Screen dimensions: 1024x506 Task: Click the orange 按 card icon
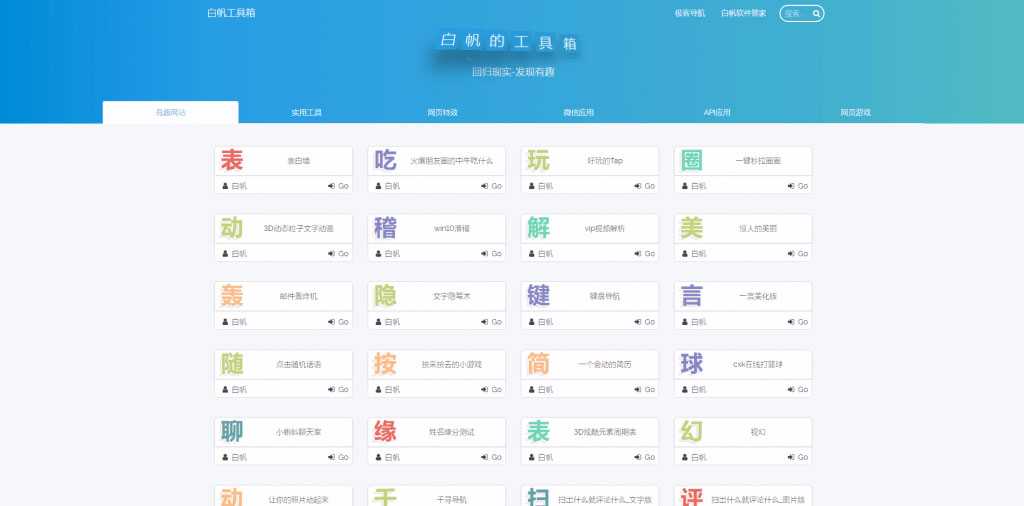(385, 364)
